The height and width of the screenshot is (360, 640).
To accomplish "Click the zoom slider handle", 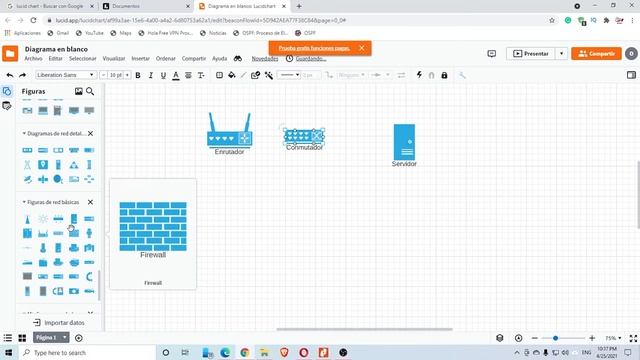I will point(555,338).
